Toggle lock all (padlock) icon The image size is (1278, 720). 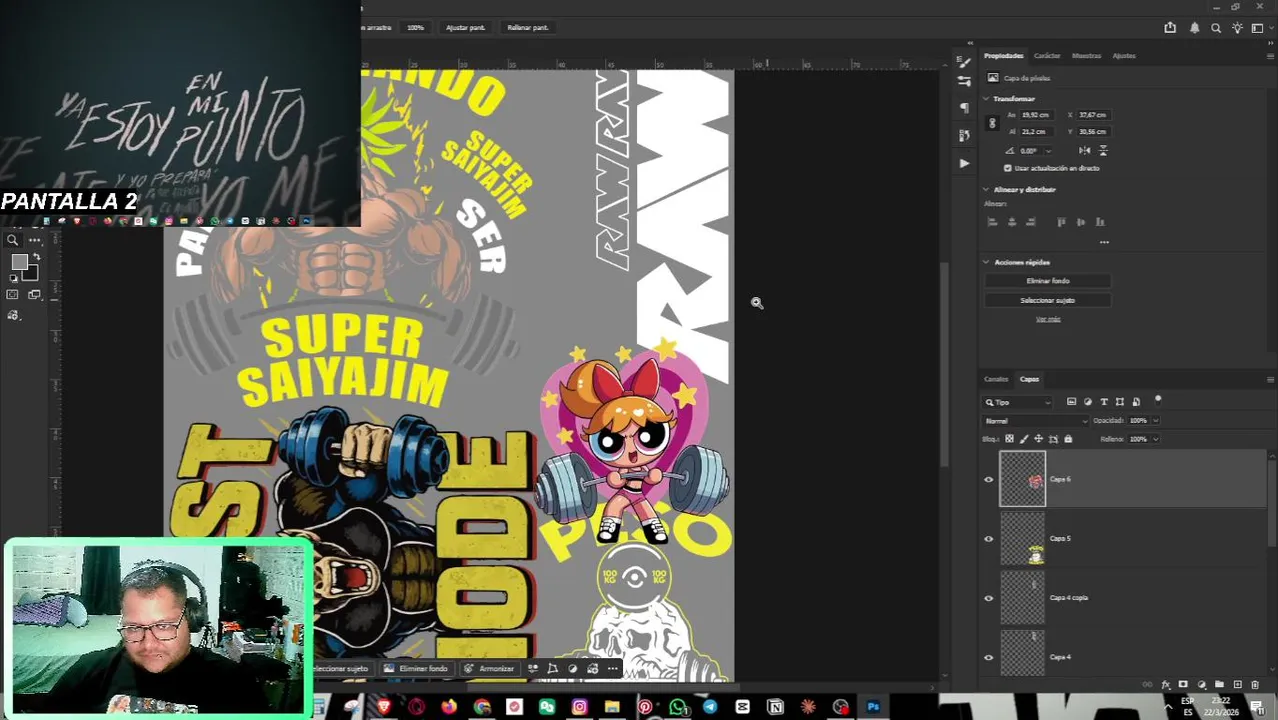pos(1068,439)
